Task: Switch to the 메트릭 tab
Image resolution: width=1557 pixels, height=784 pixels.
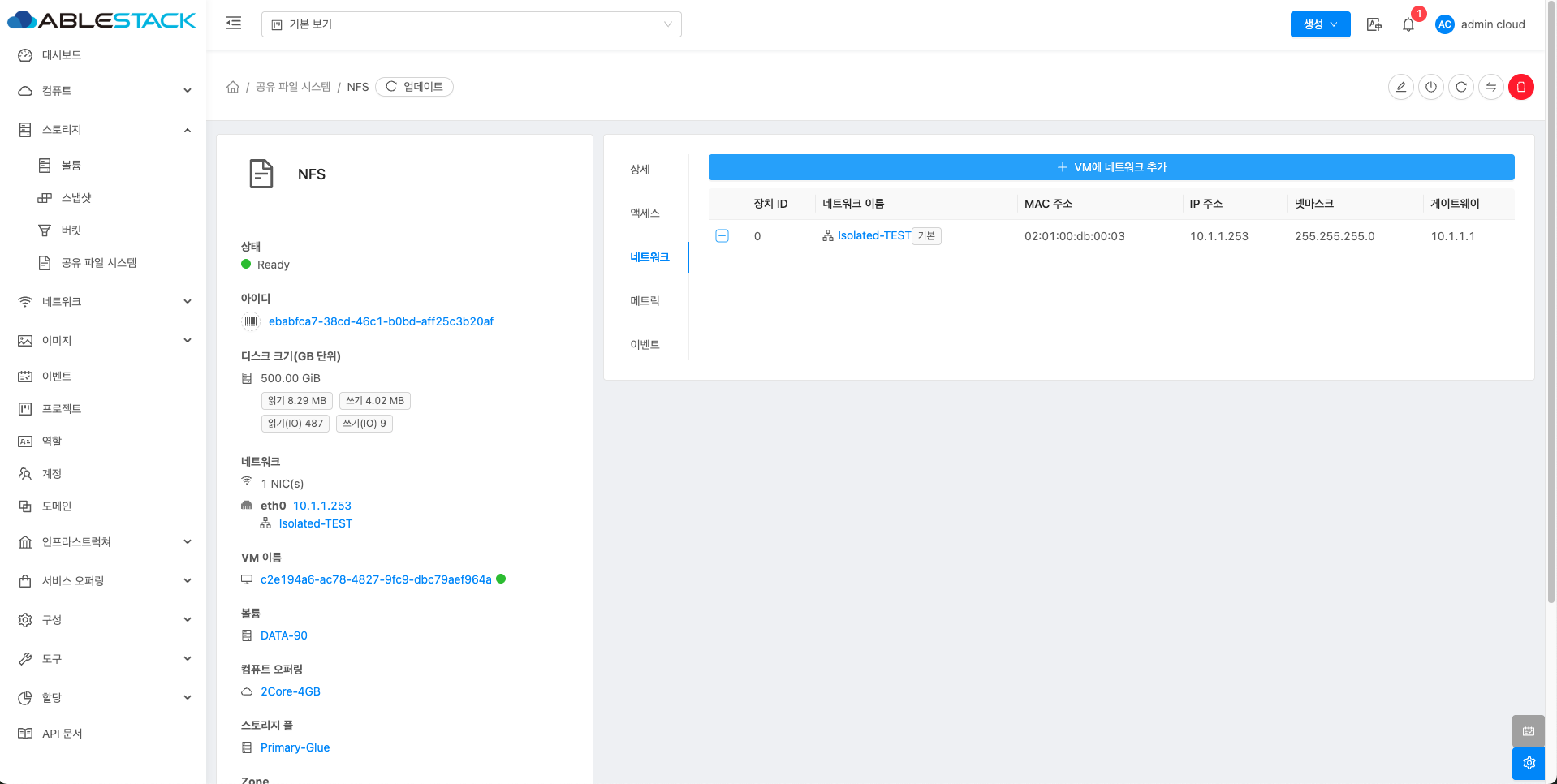Action: (645, 301)
